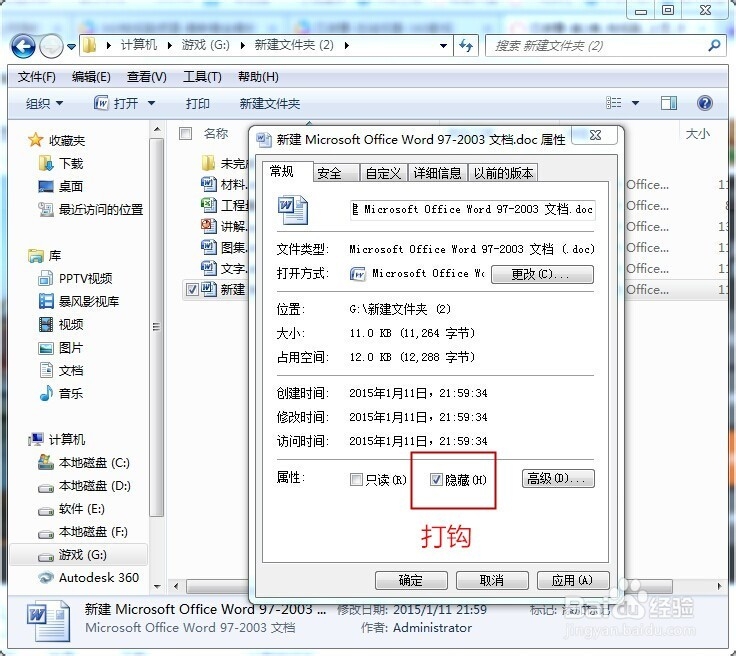The height and width of the screenshot is (656, 736).
Task: Click the search magnifier icon
Action: coord(714,46)
